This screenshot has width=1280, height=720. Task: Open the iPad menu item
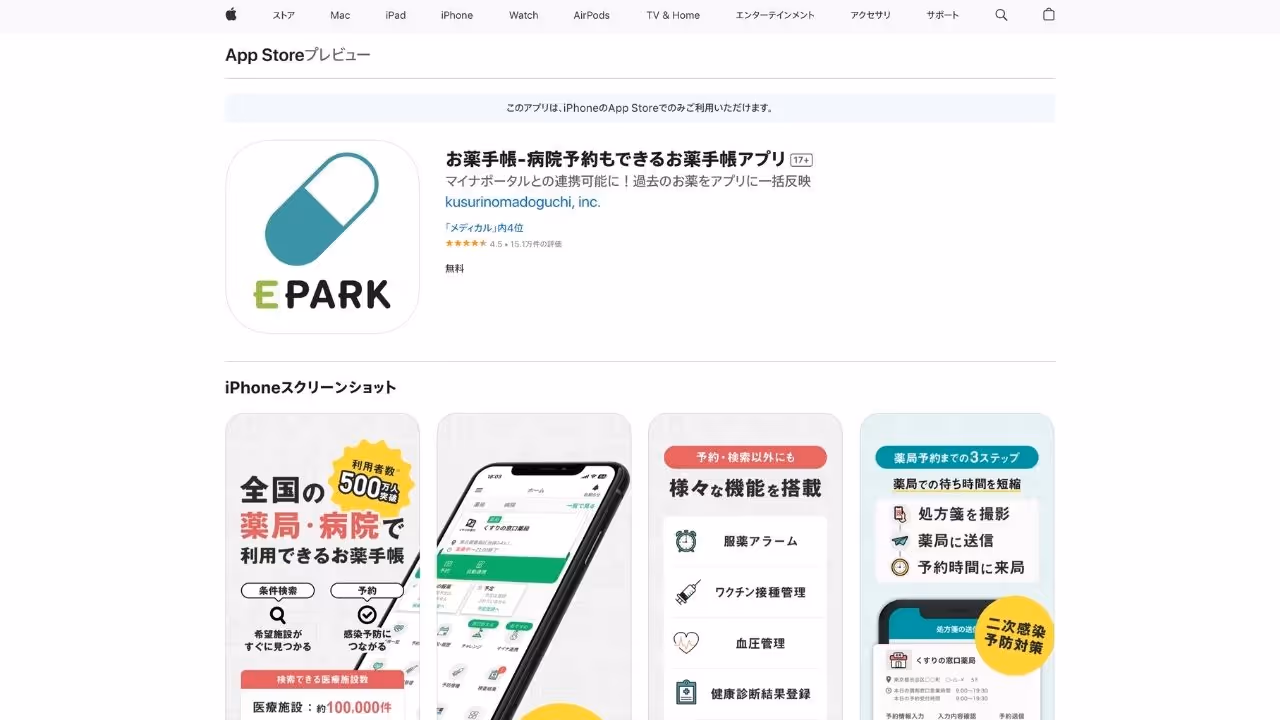(396, 15)
